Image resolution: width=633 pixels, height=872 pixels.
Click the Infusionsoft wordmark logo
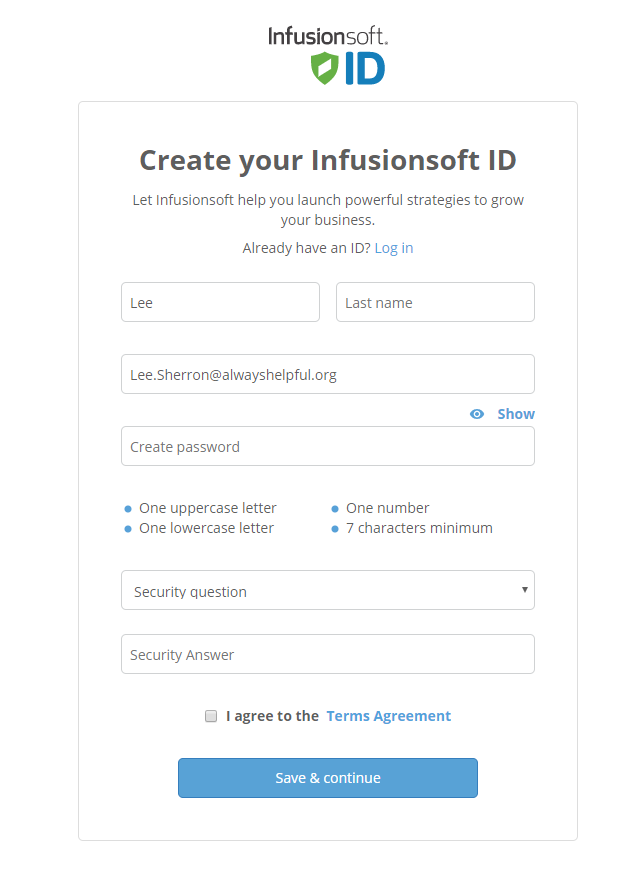[327, 36]
